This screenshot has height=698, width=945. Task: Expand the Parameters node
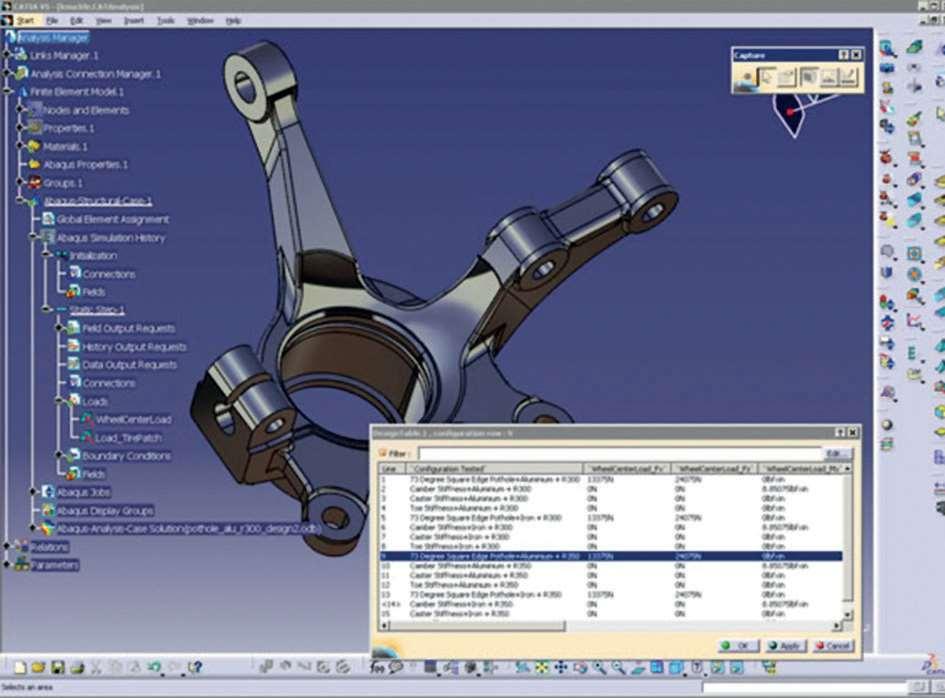7,565
